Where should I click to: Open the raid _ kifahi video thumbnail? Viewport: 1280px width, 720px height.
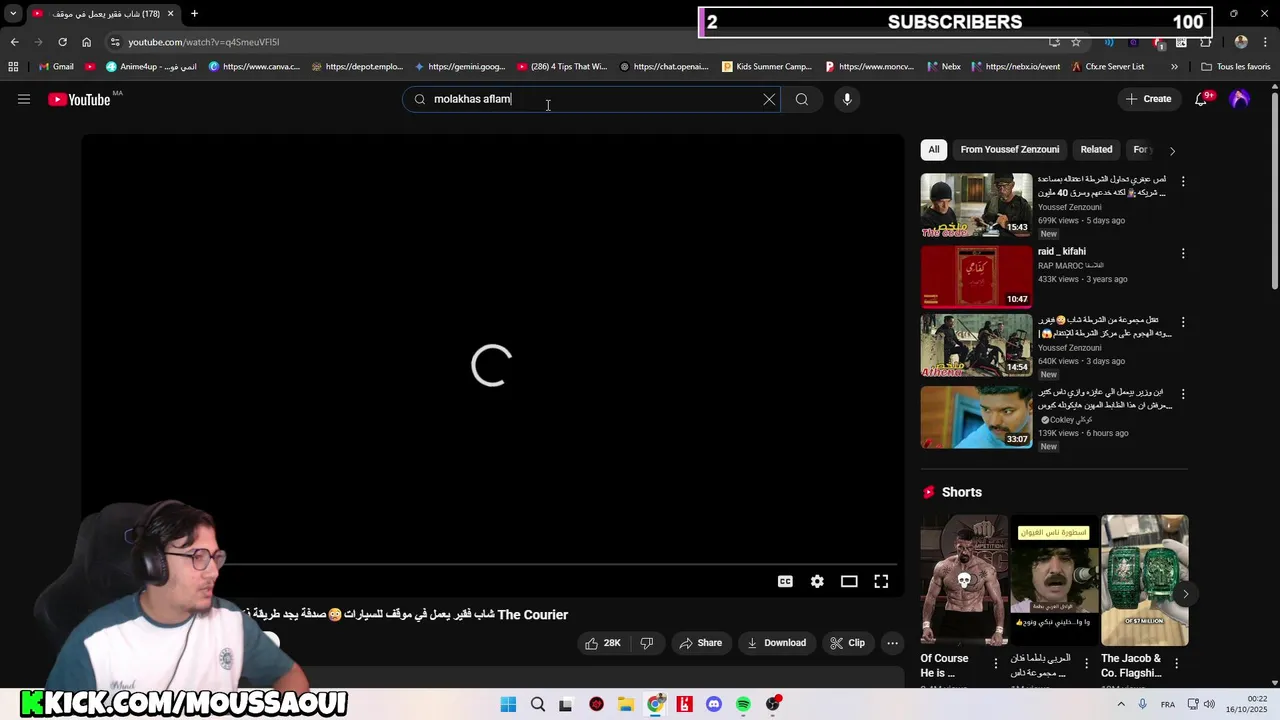[976, 276]
